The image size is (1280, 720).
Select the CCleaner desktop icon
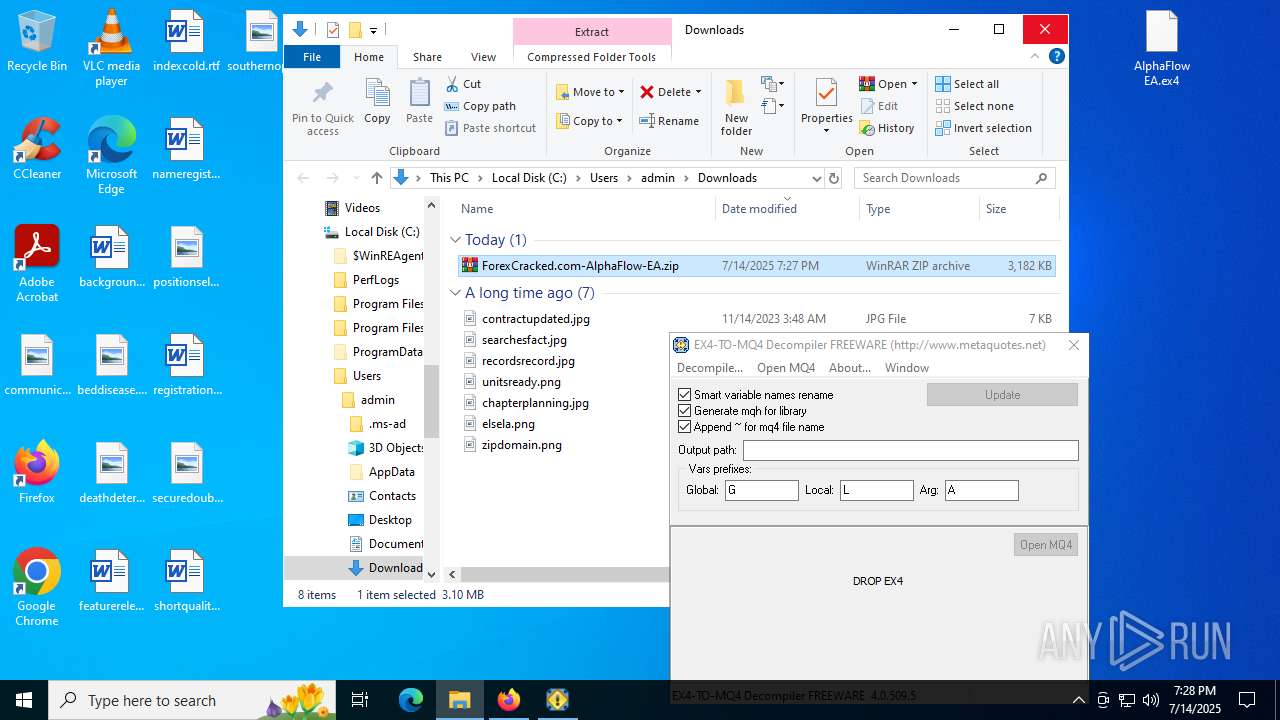pos(37,149)
